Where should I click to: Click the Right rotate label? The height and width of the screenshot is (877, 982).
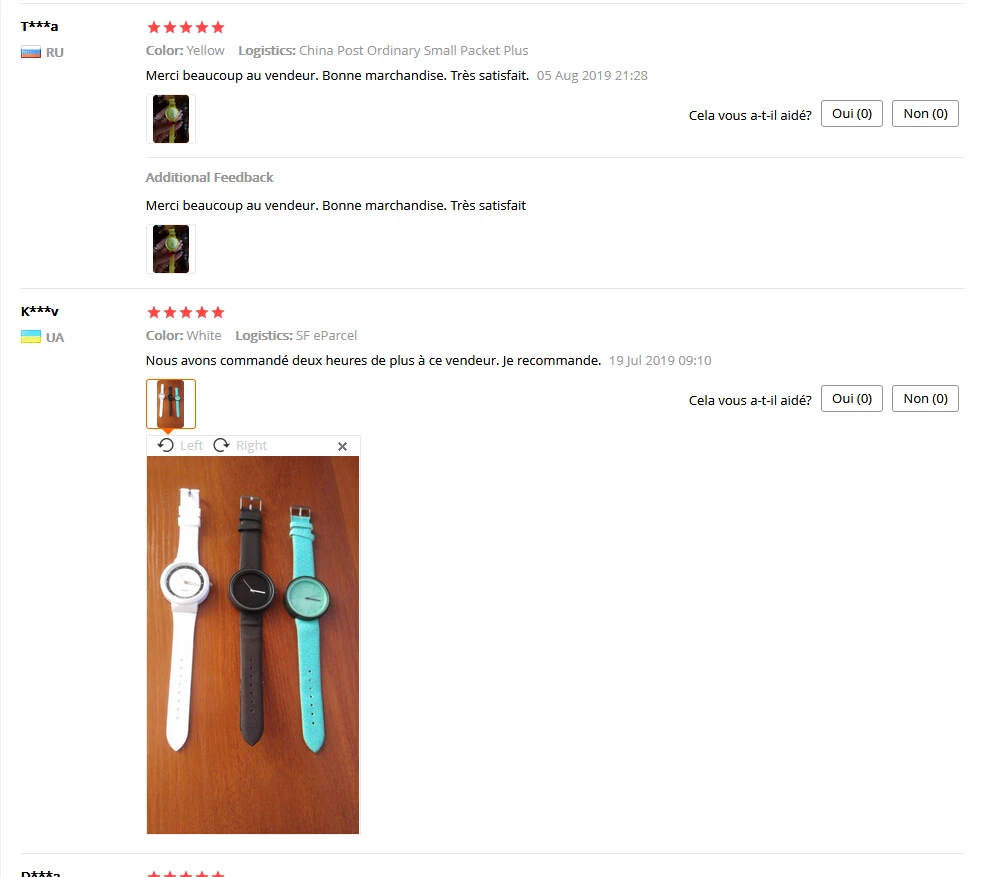coord(251,445)
